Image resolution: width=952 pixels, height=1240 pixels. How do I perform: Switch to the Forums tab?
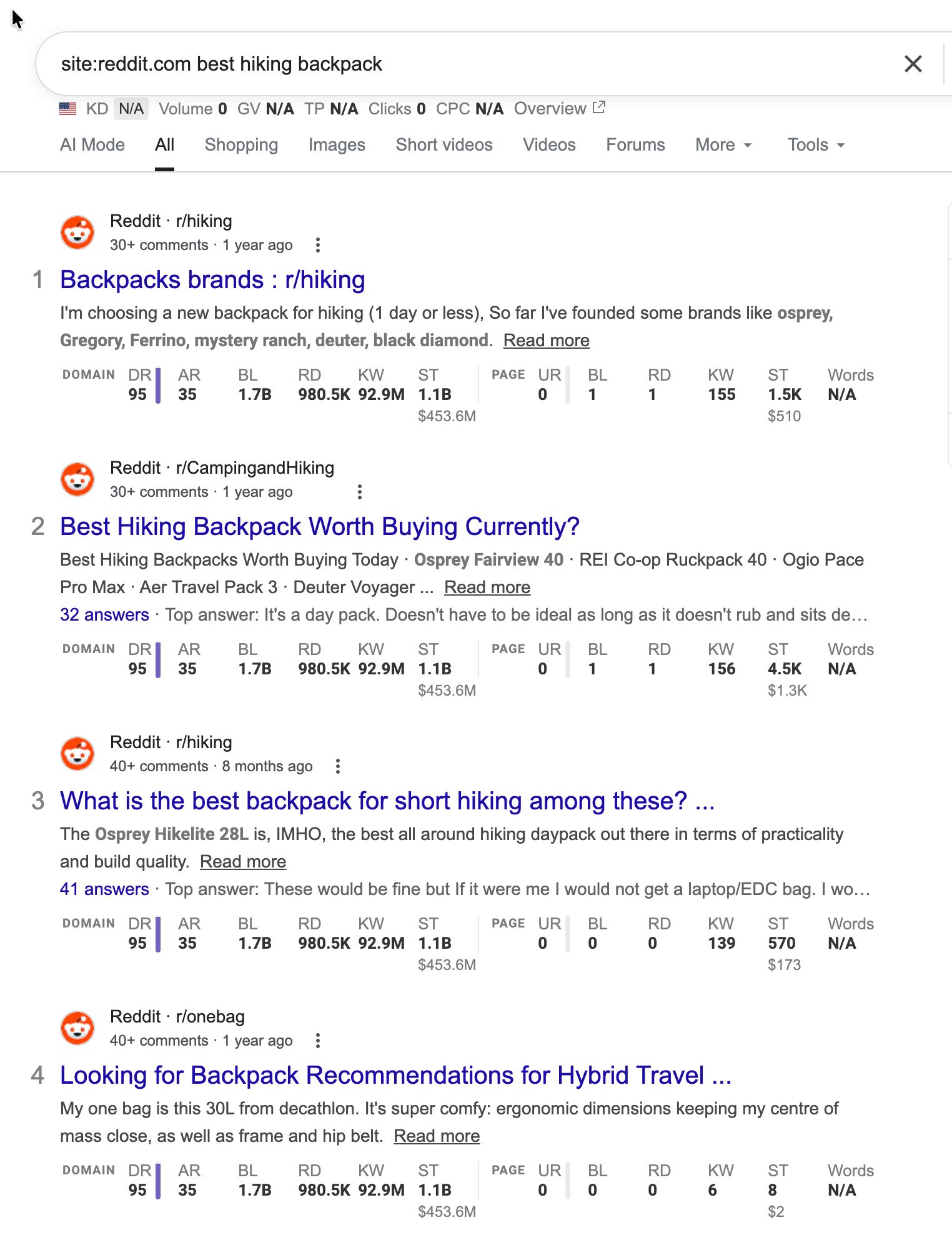(635, 145)
